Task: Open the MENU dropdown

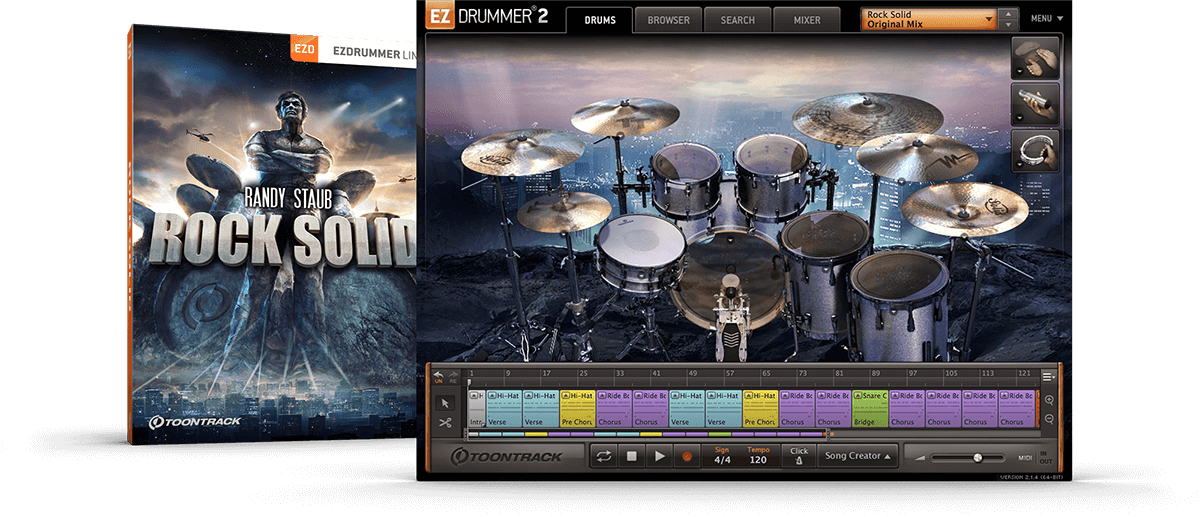Action: (1046, 18)
